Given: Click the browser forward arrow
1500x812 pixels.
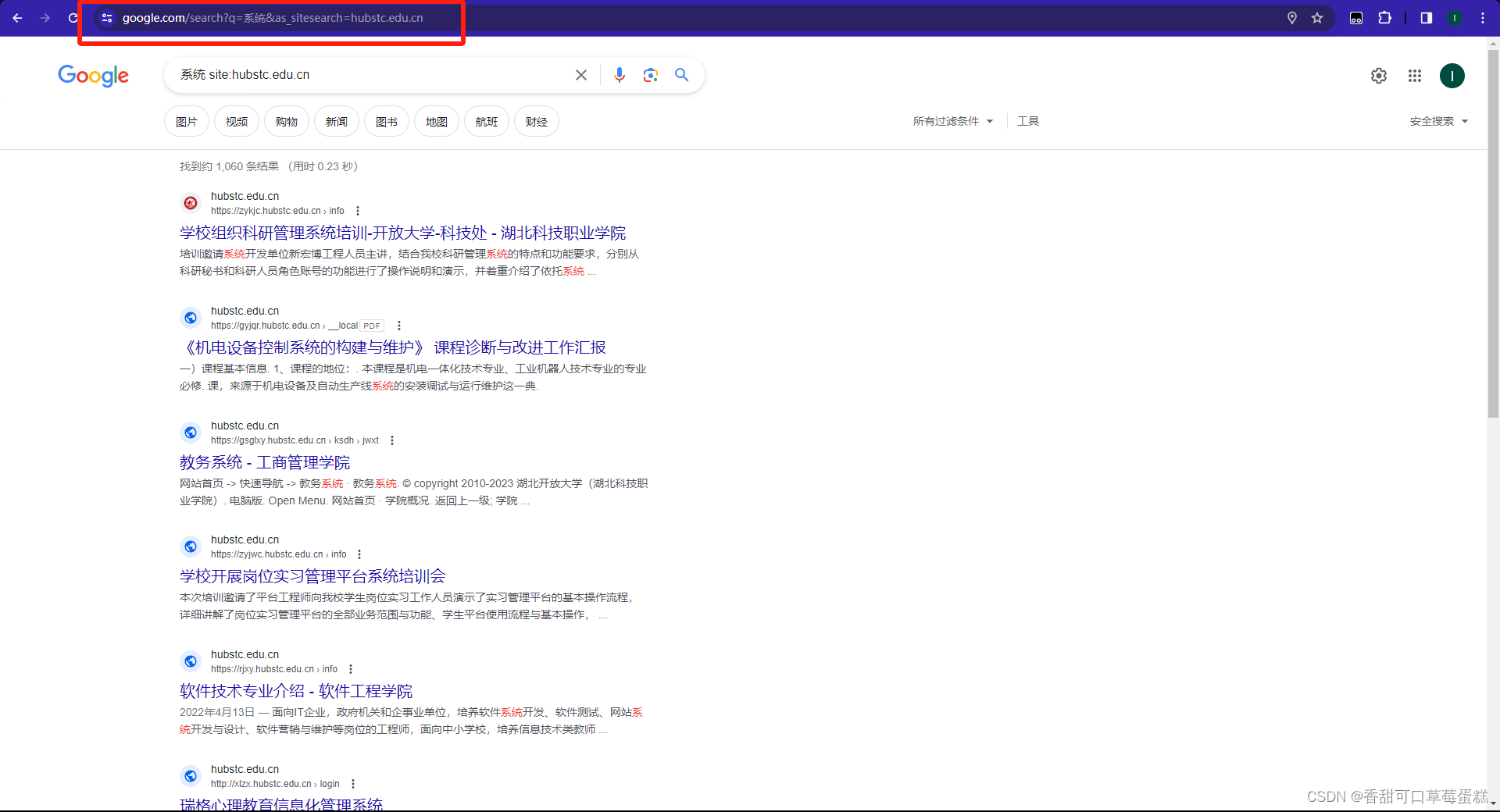Looking at the screenshot, I should [45, 18].
